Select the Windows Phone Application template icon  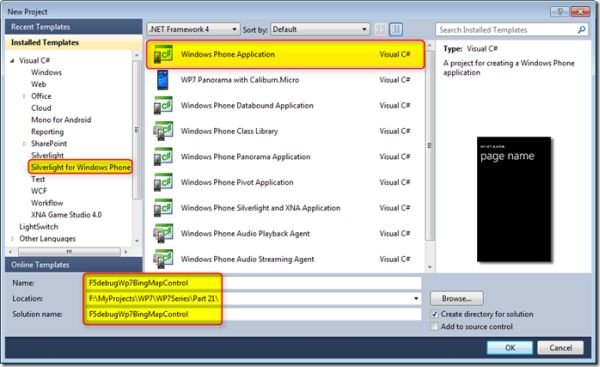click(x=163, y=54)
